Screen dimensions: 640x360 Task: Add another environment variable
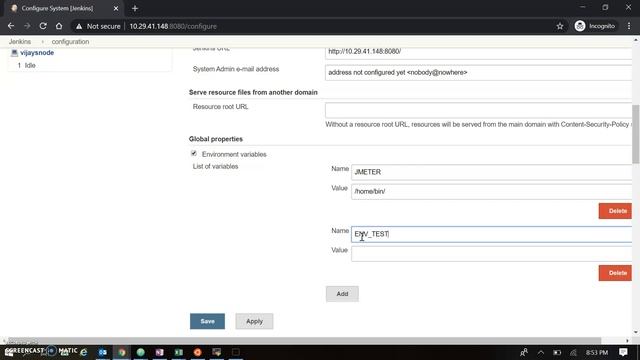[x=342, y=294]
